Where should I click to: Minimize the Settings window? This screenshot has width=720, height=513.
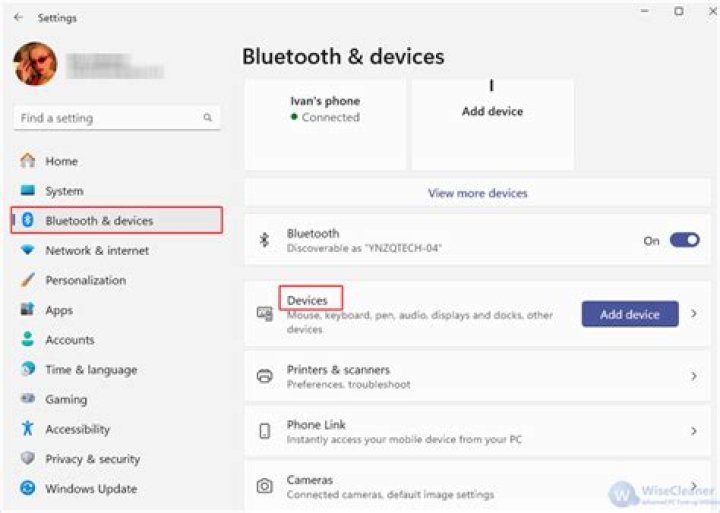(645, 11)
